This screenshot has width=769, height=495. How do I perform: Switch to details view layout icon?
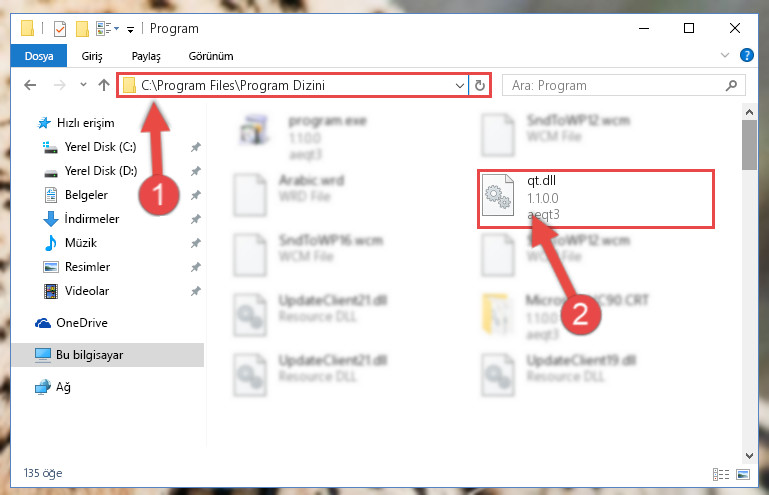pos(721,474)
